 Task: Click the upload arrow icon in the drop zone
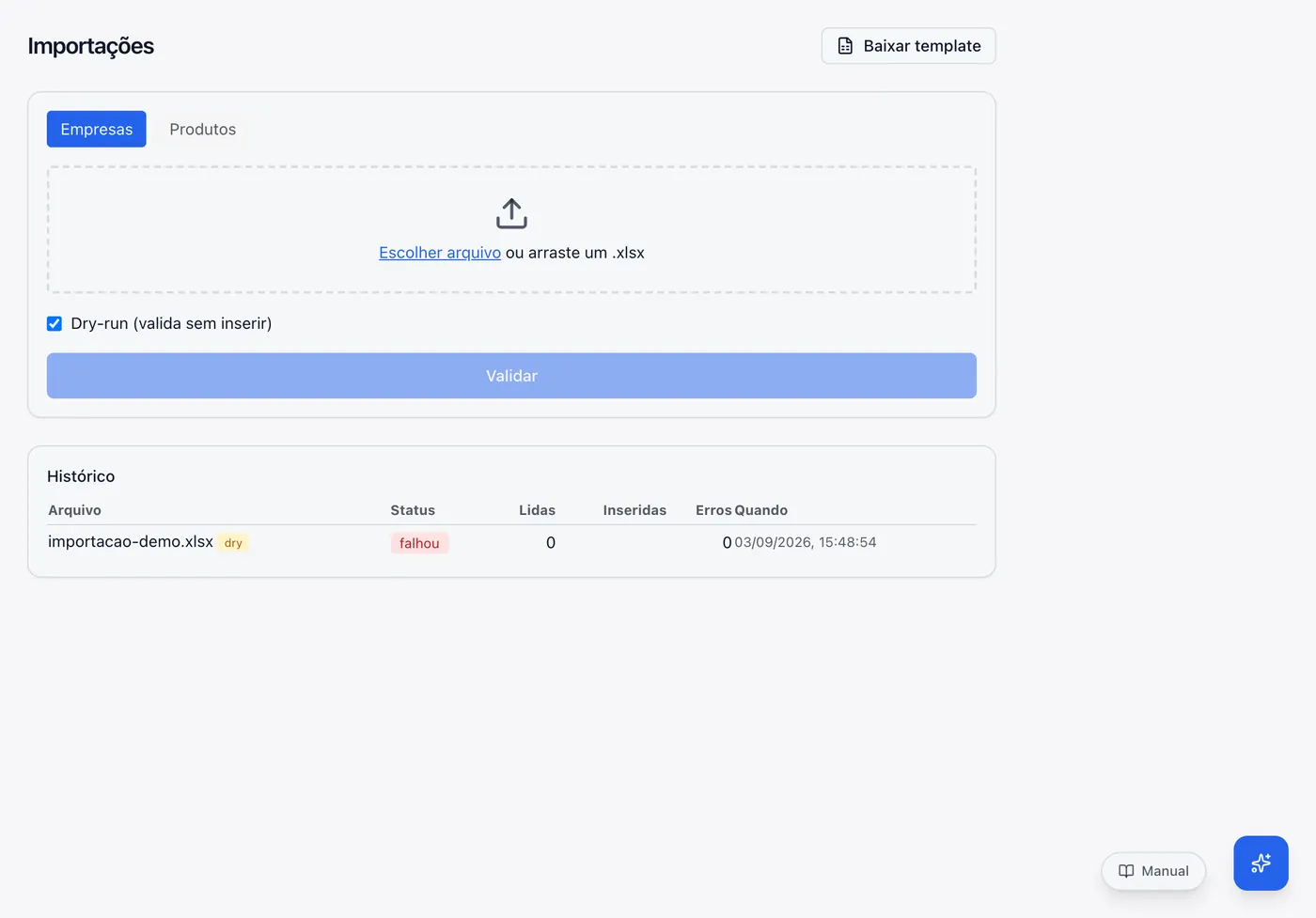[x=511, y=213]
